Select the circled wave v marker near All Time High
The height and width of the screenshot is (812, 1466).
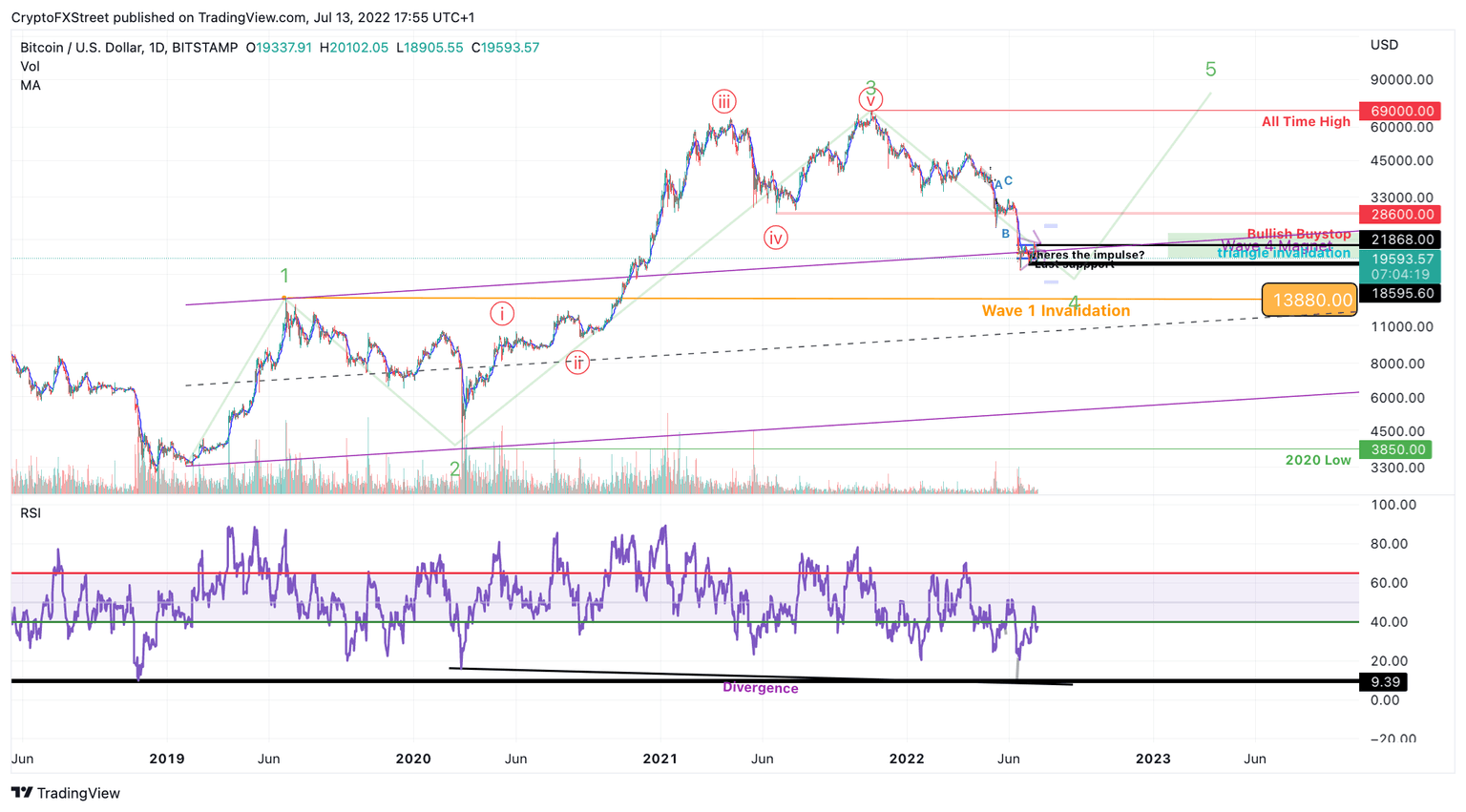point(869,98)
